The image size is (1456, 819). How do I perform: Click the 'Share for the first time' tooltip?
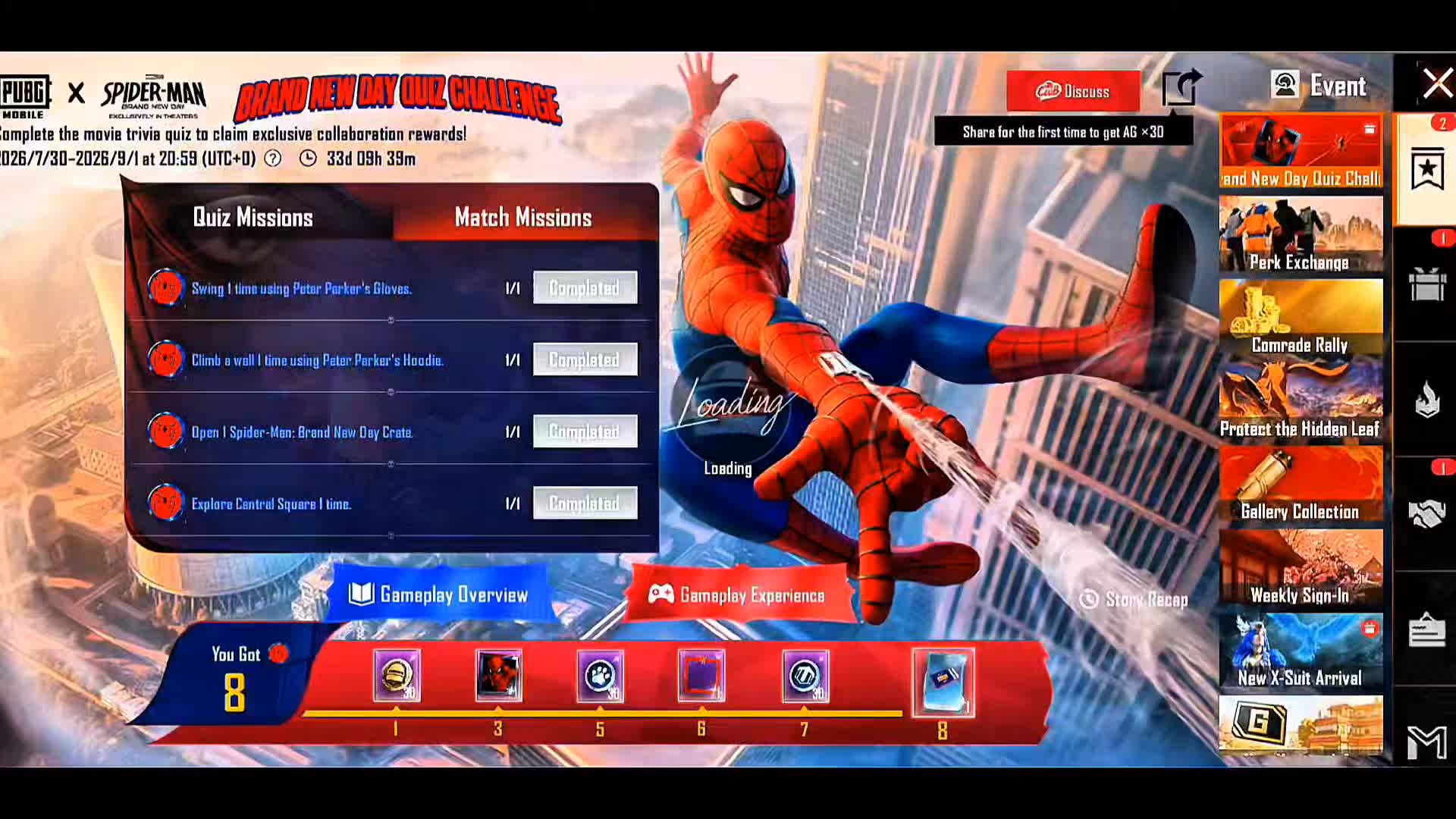pyautogui.click(x=1063, y=132)
